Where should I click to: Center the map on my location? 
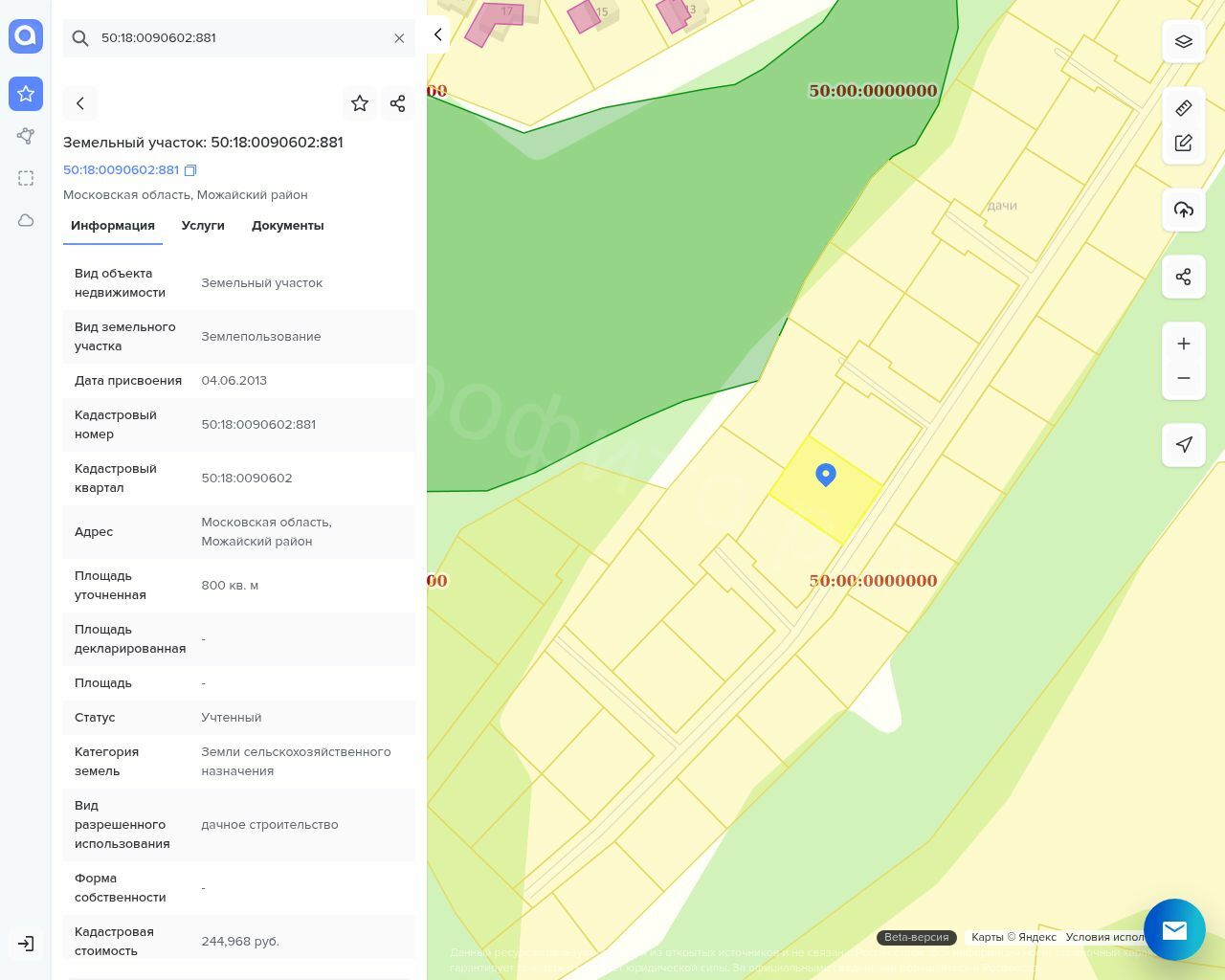click(1184, 444)
